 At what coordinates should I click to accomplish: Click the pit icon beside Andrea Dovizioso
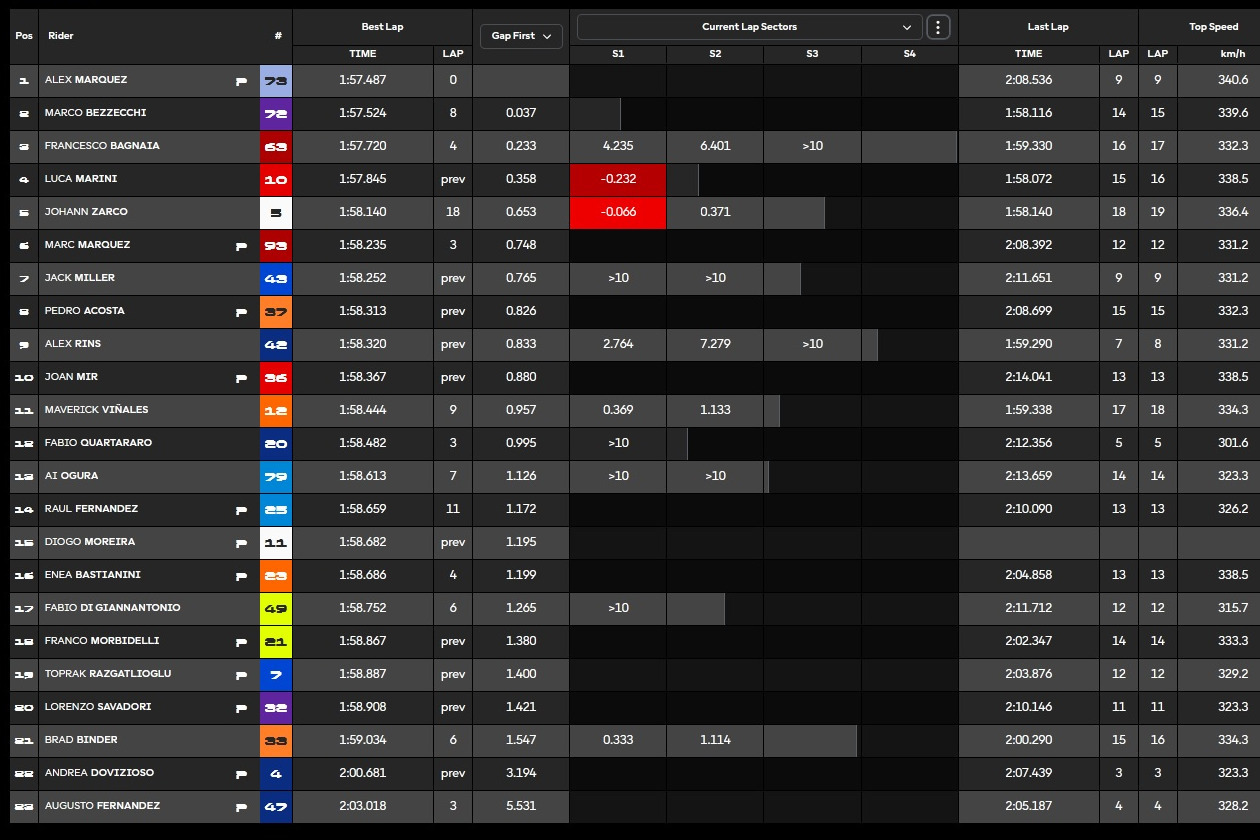(x=241, y=774)
